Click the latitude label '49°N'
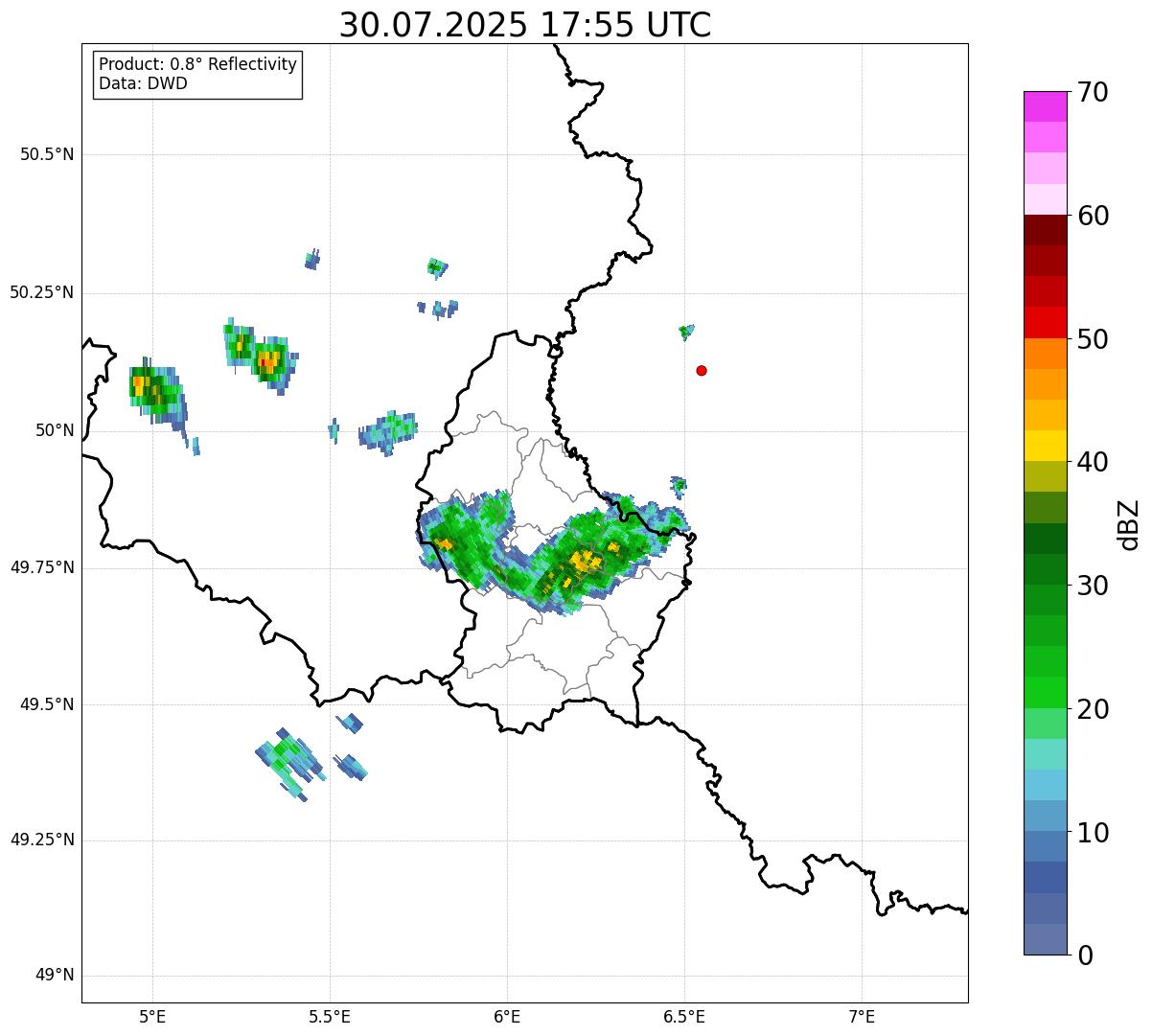 (x=55, y=976)
